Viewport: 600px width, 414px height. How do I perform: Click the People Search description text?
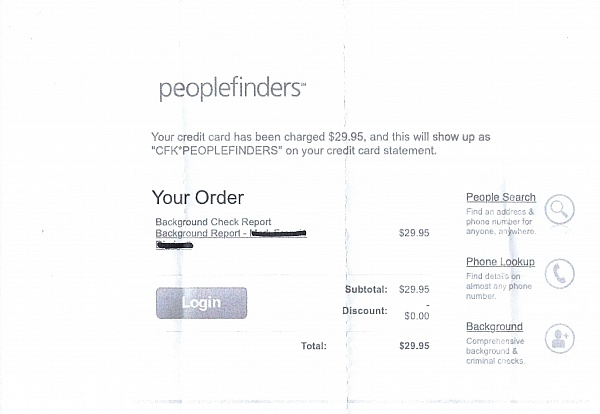(x=501, y=221)
